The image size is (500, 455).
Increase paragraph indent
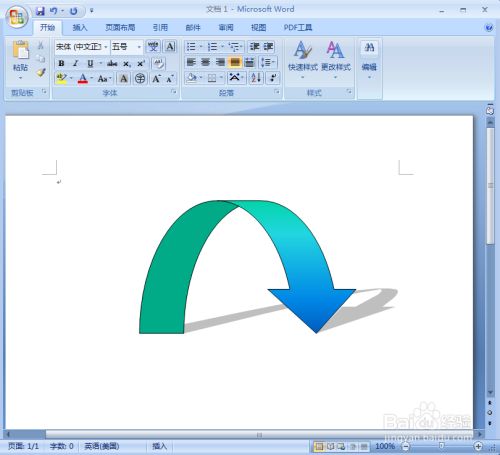pyautogui.click(x=268, y=46)
